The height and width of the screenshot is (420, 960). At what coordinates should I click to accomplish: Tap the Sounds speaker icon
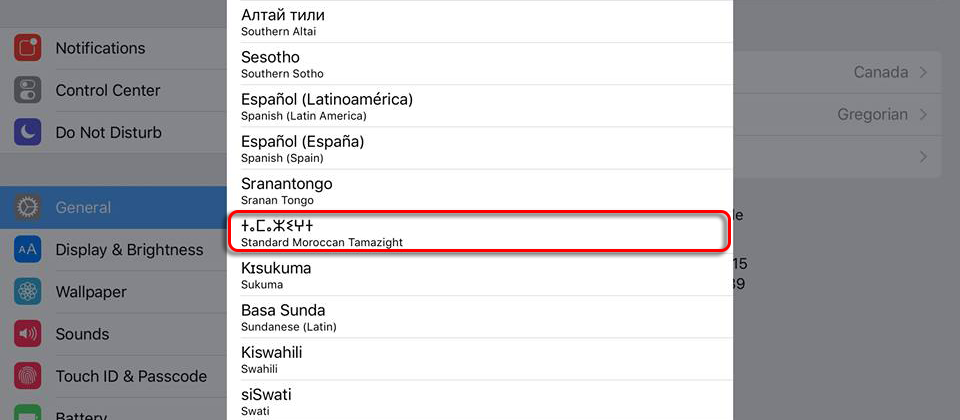(27, 334)
